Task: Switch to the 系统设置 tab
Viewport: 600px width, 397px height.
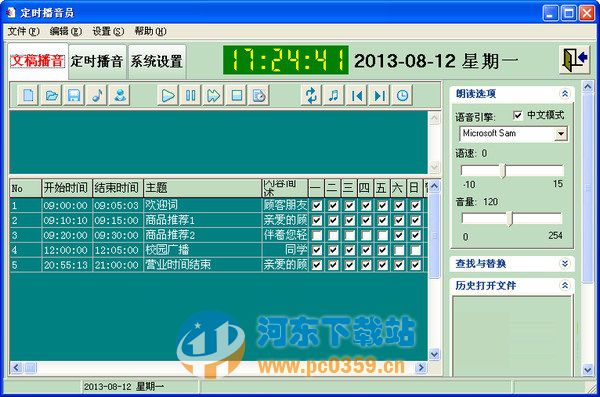Action: pos(157,61)
